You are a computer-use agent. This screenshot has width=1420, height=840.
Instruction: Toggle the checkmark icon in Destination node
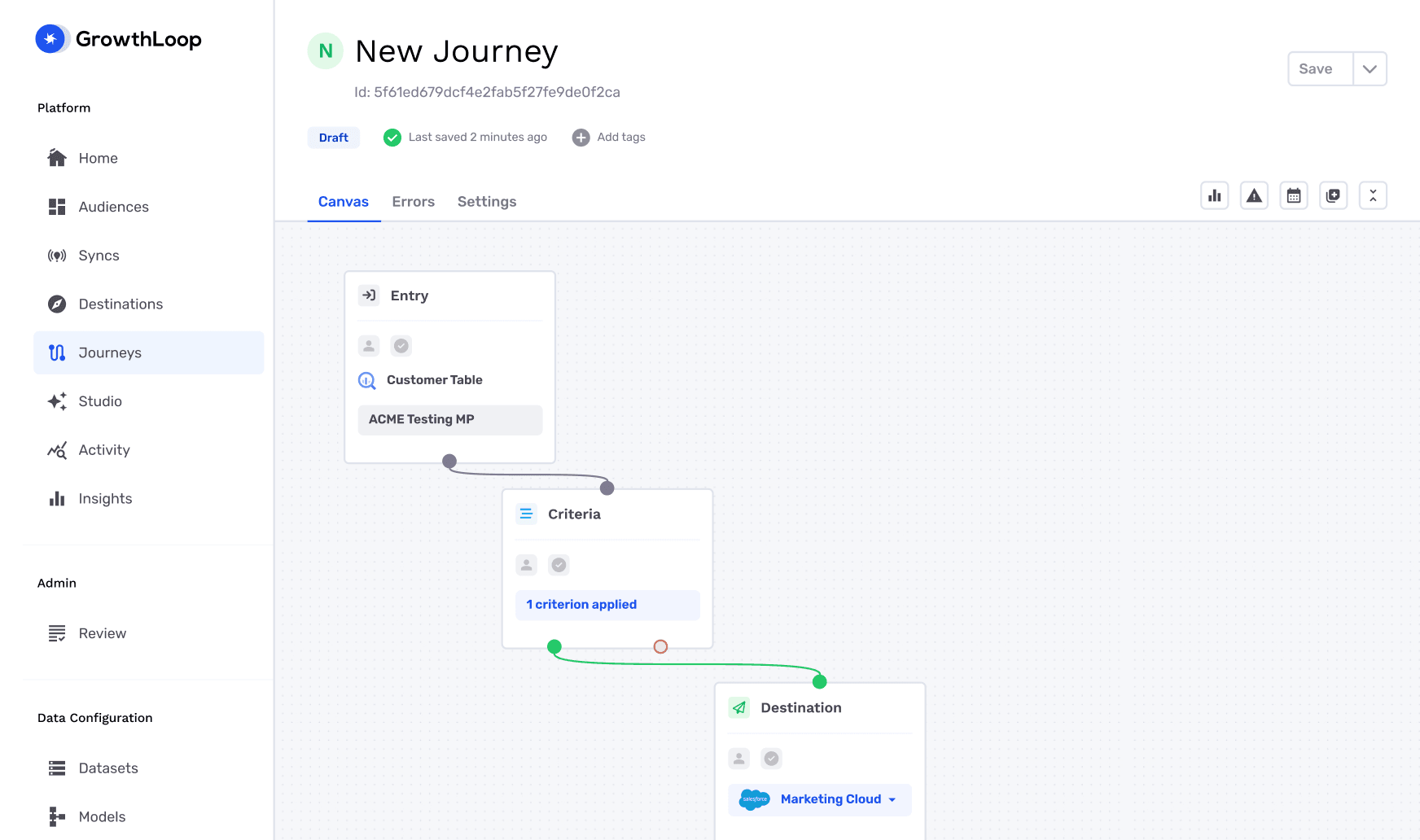pos(771,759)
